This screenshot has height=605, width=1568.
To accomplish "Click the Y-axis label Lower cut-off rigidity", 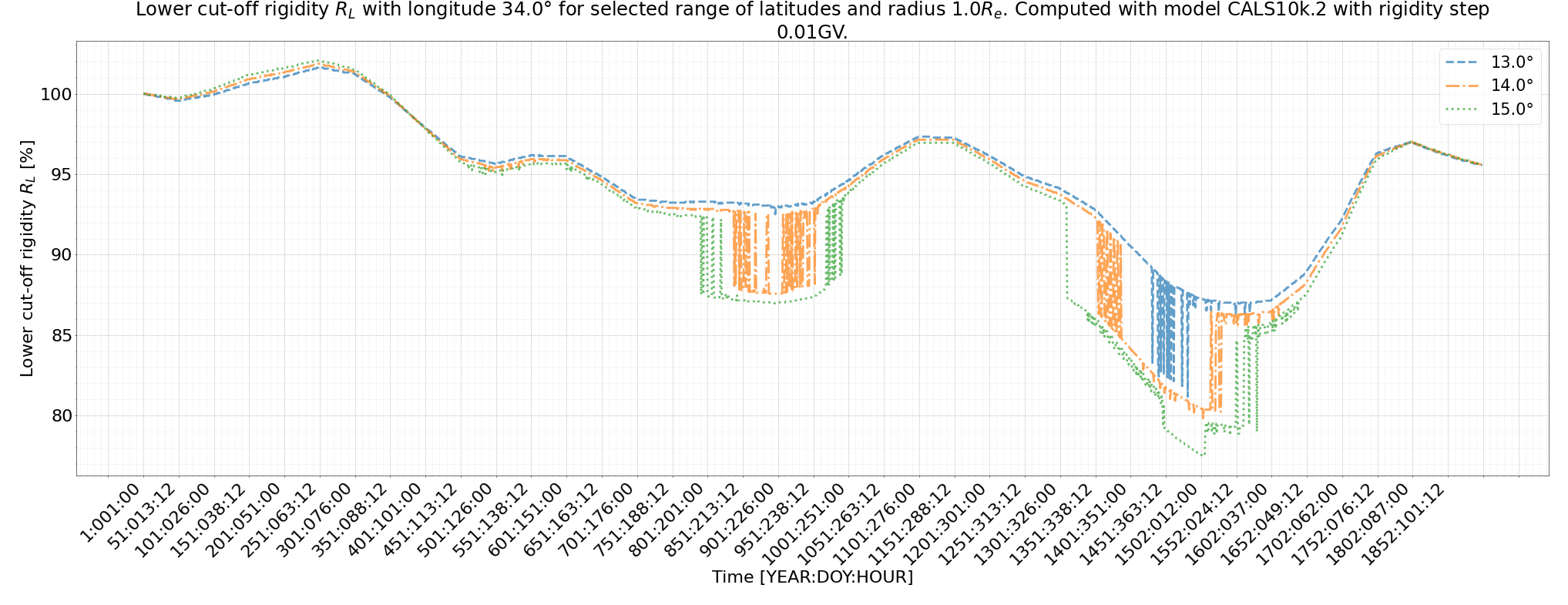I will click(x=27, y=258).
